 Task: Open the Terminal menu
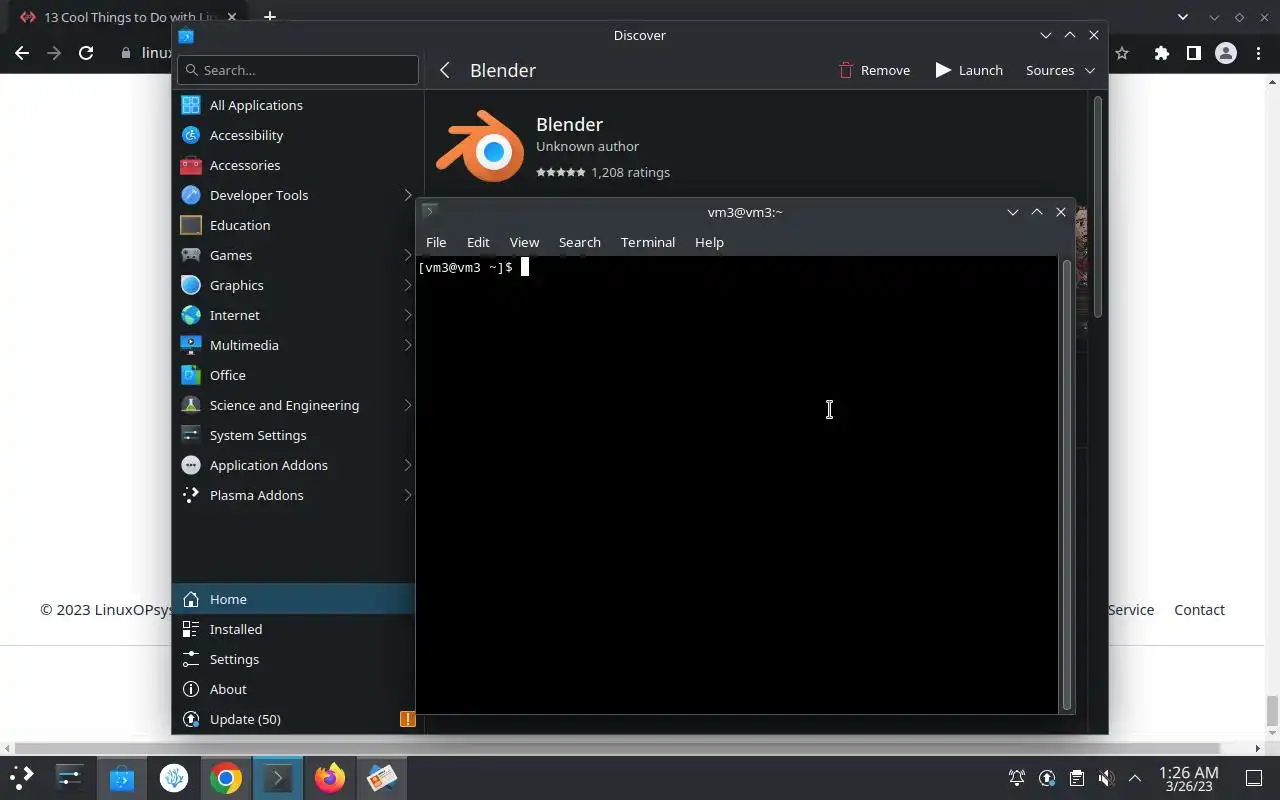[x=648, y=242]
